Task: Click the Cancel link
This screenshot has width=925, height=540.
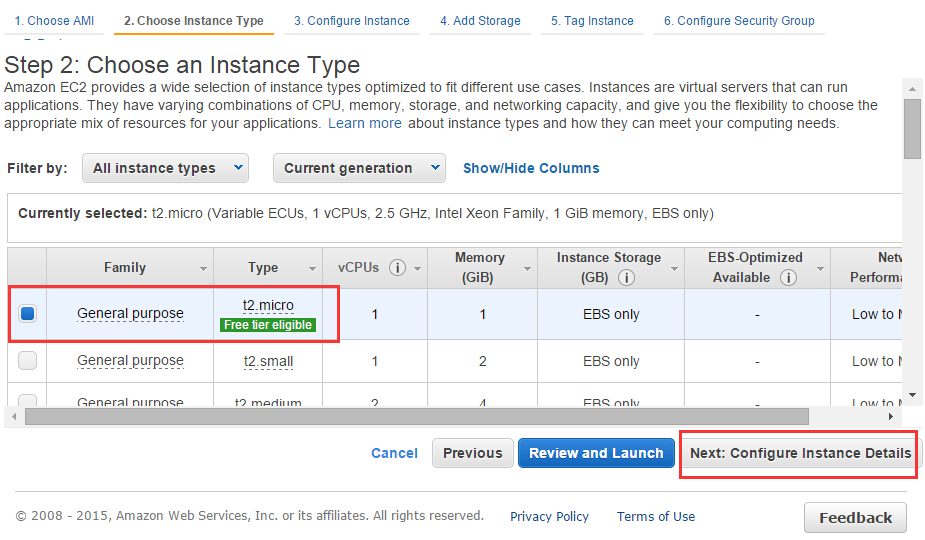Action: 394,453
